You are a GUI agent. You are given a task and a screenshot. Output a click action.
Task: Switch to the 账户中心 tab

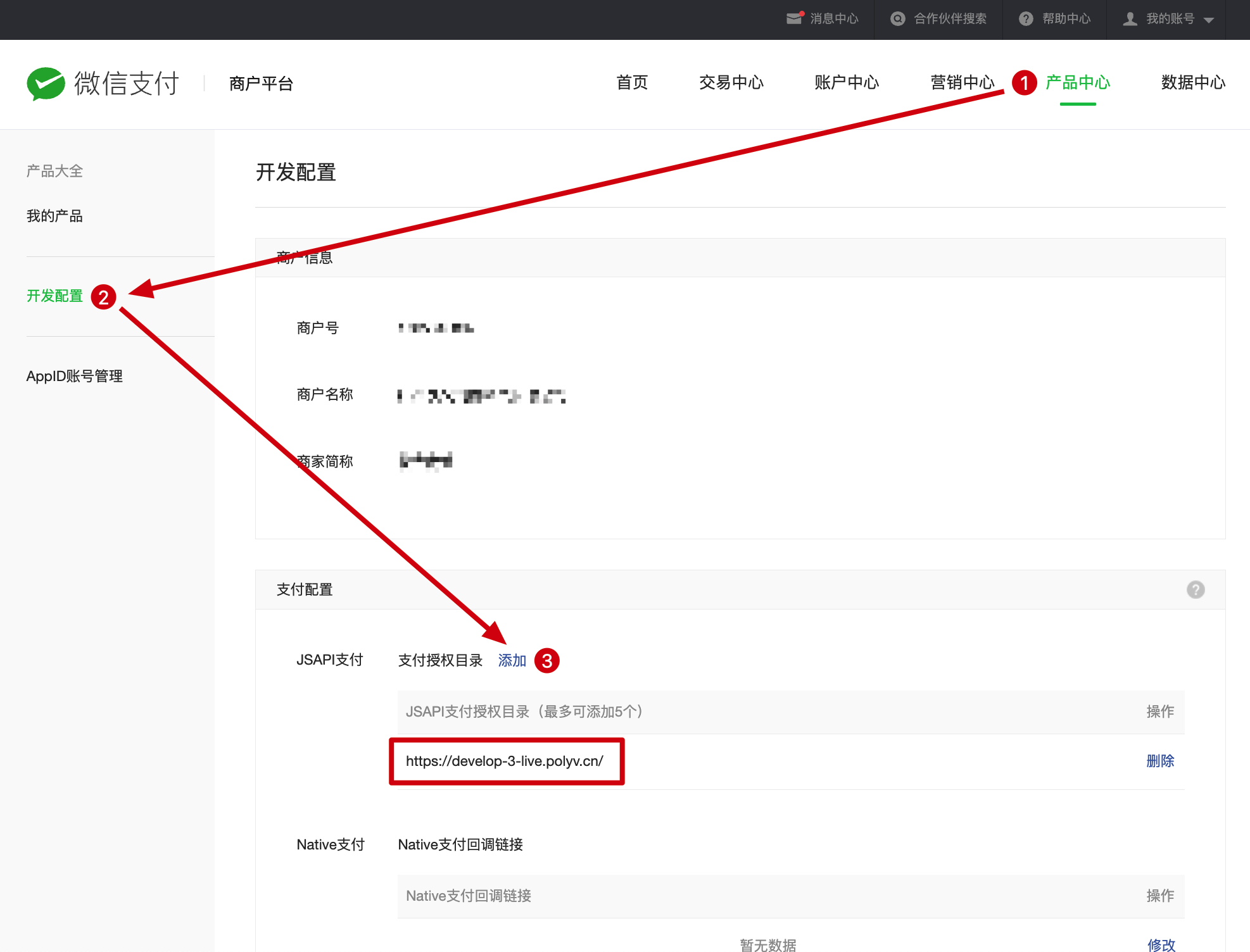[x=847, y=82]
